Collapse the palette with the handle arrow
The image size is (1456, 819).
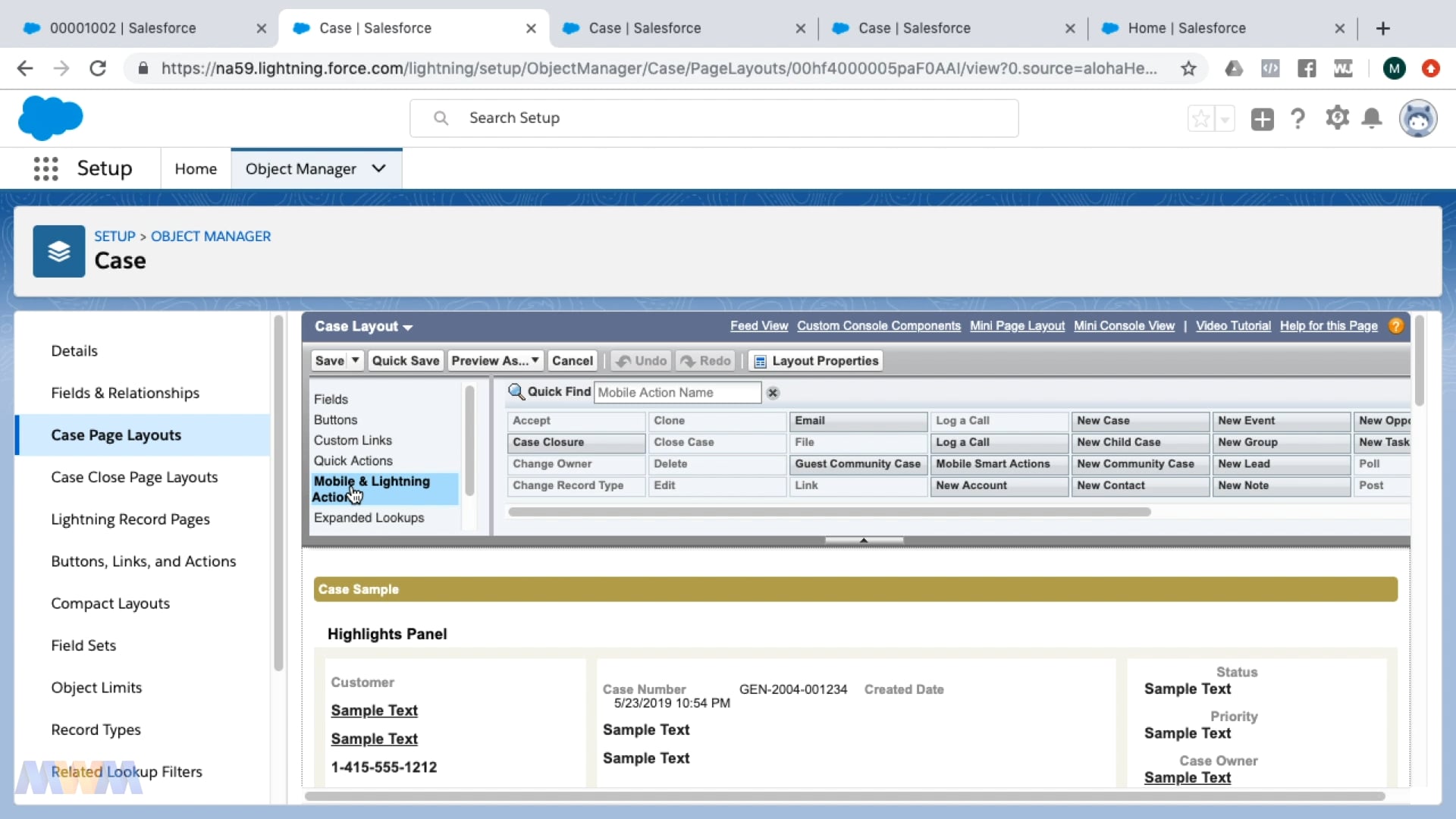click(864, 541)
